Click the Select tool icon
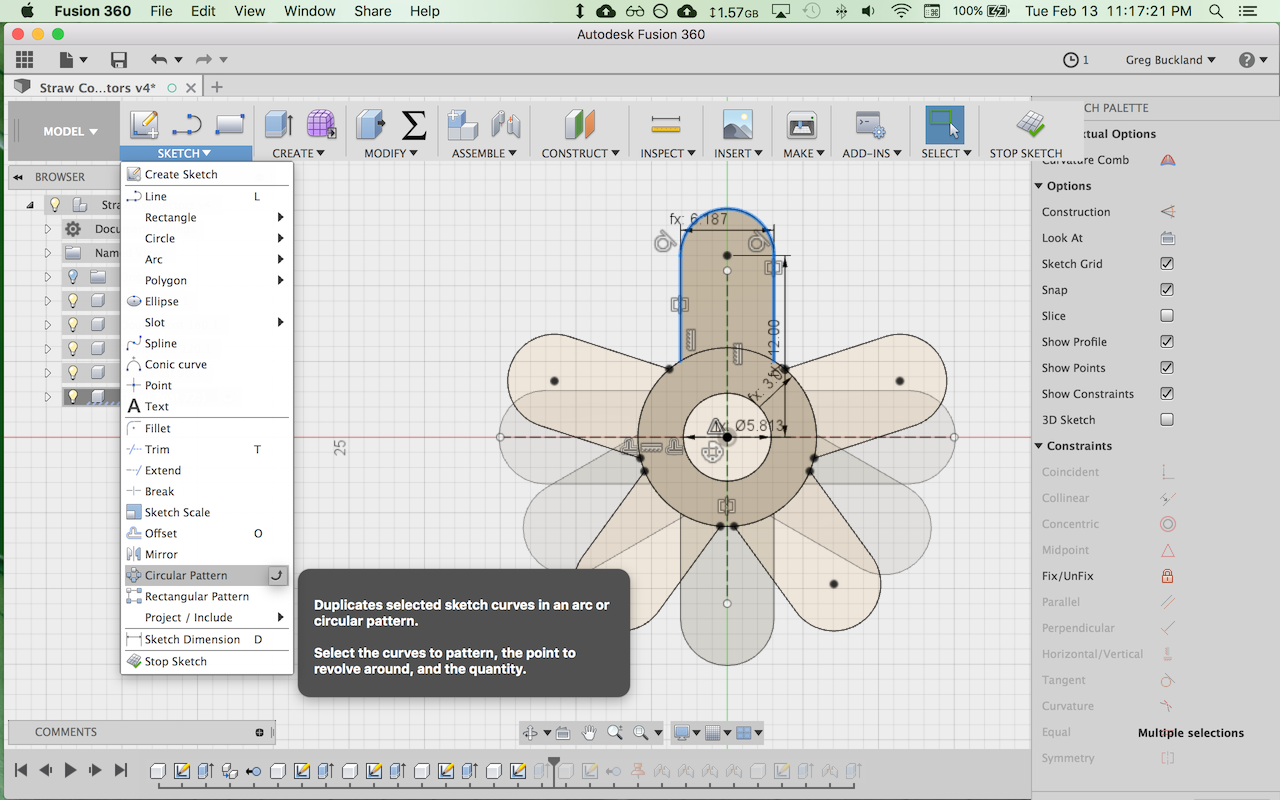 click(945, 125)
